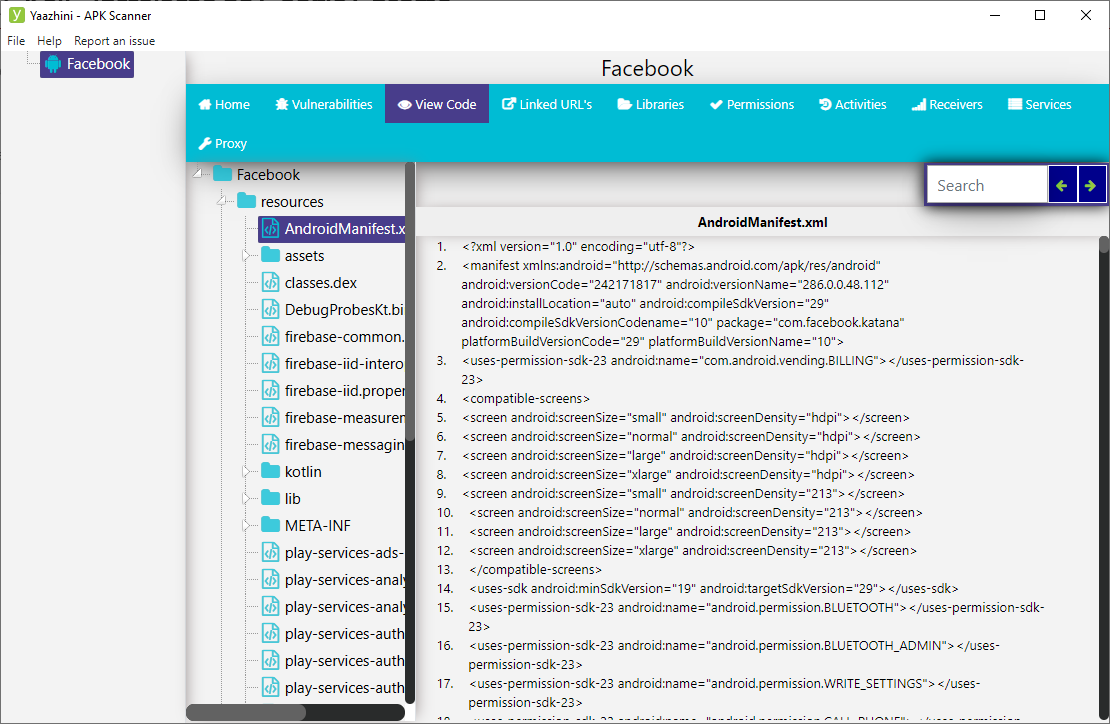Jump to next search match arrow

click(1091, 185)
